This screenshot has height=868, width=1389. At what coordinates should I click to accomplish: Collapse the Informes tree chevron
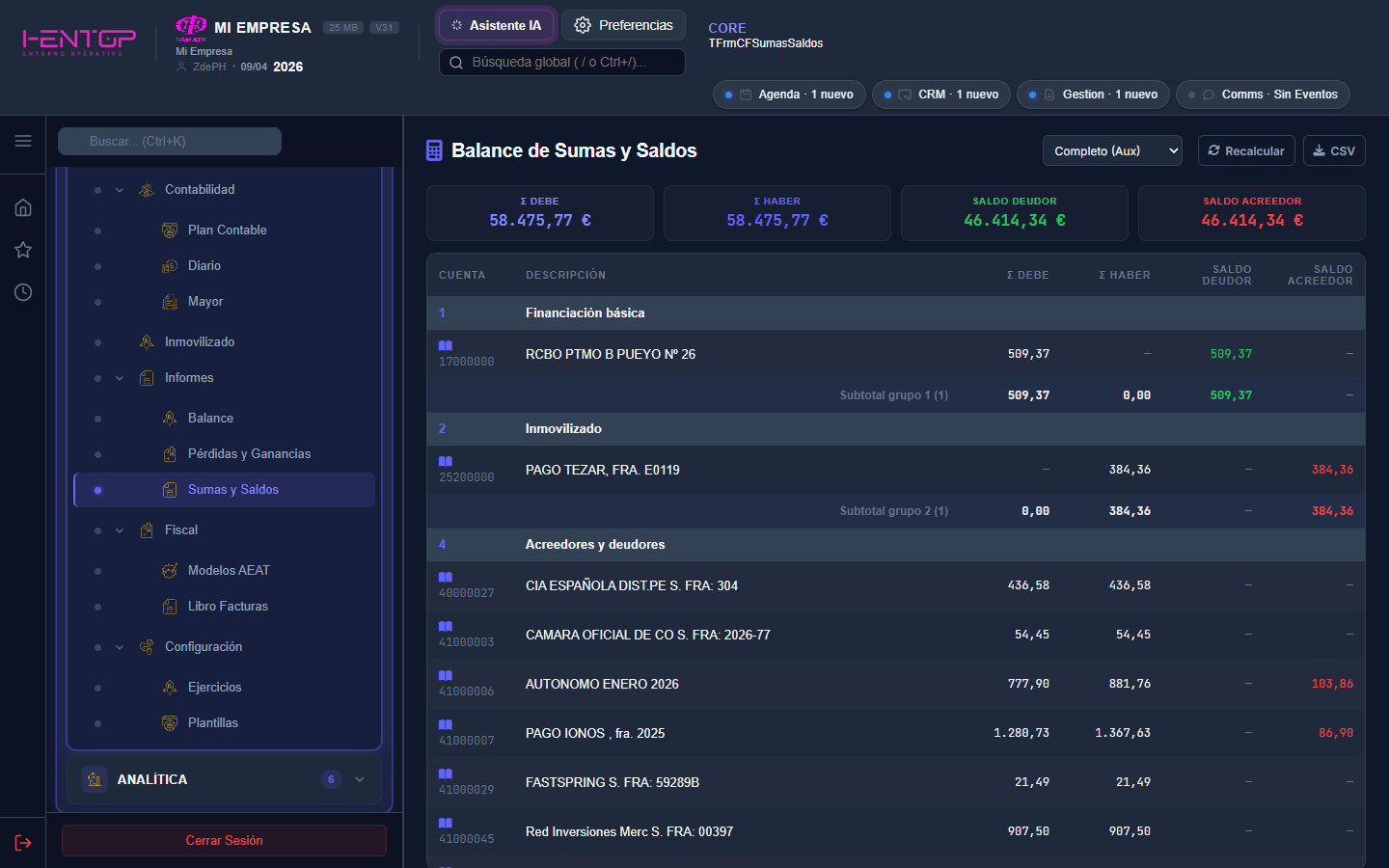[120, 378]
